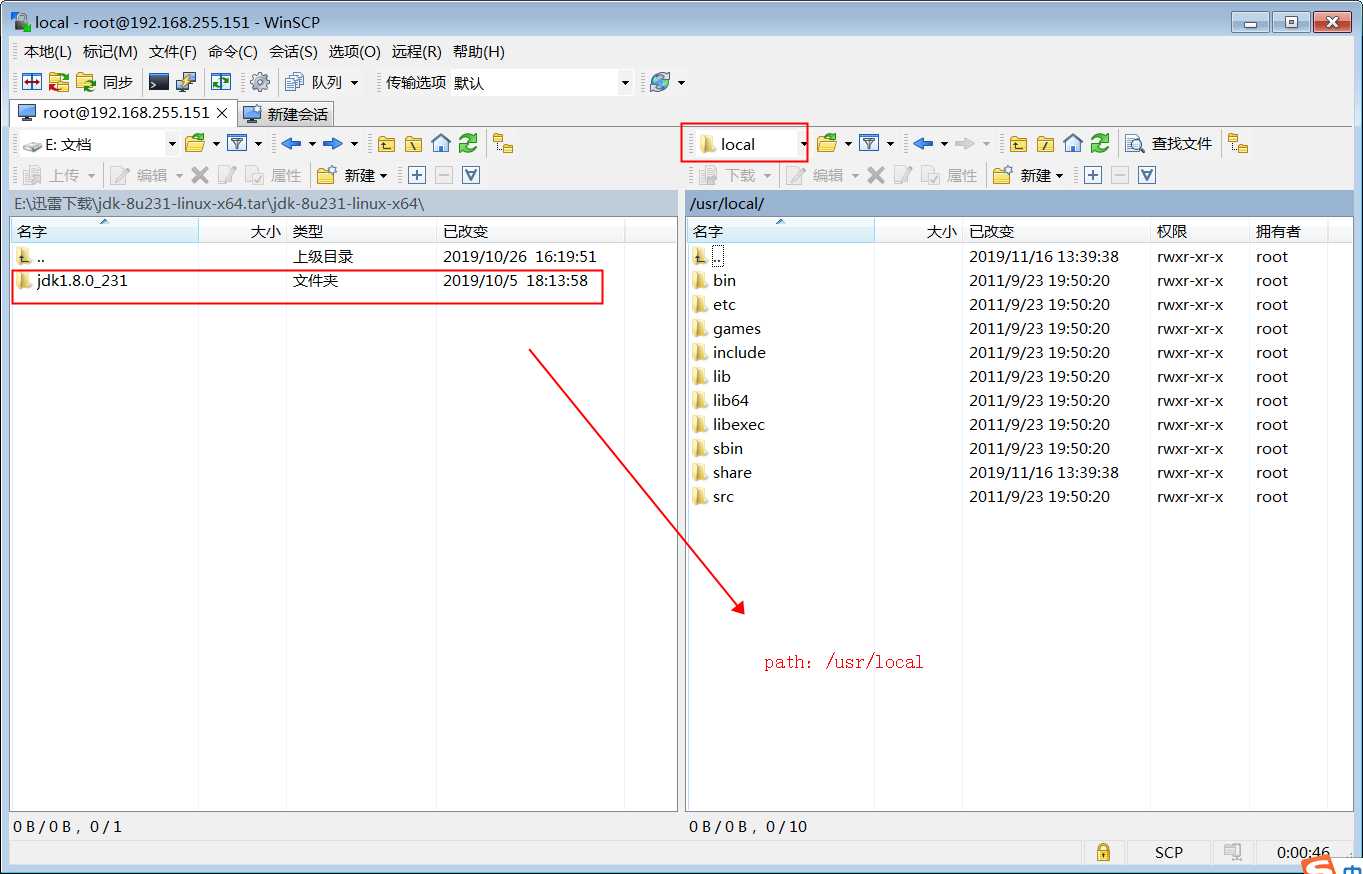This screenshot has width=1363, height=874.
Task: Go to local parent directory icon
Action: tap(387, 144)
